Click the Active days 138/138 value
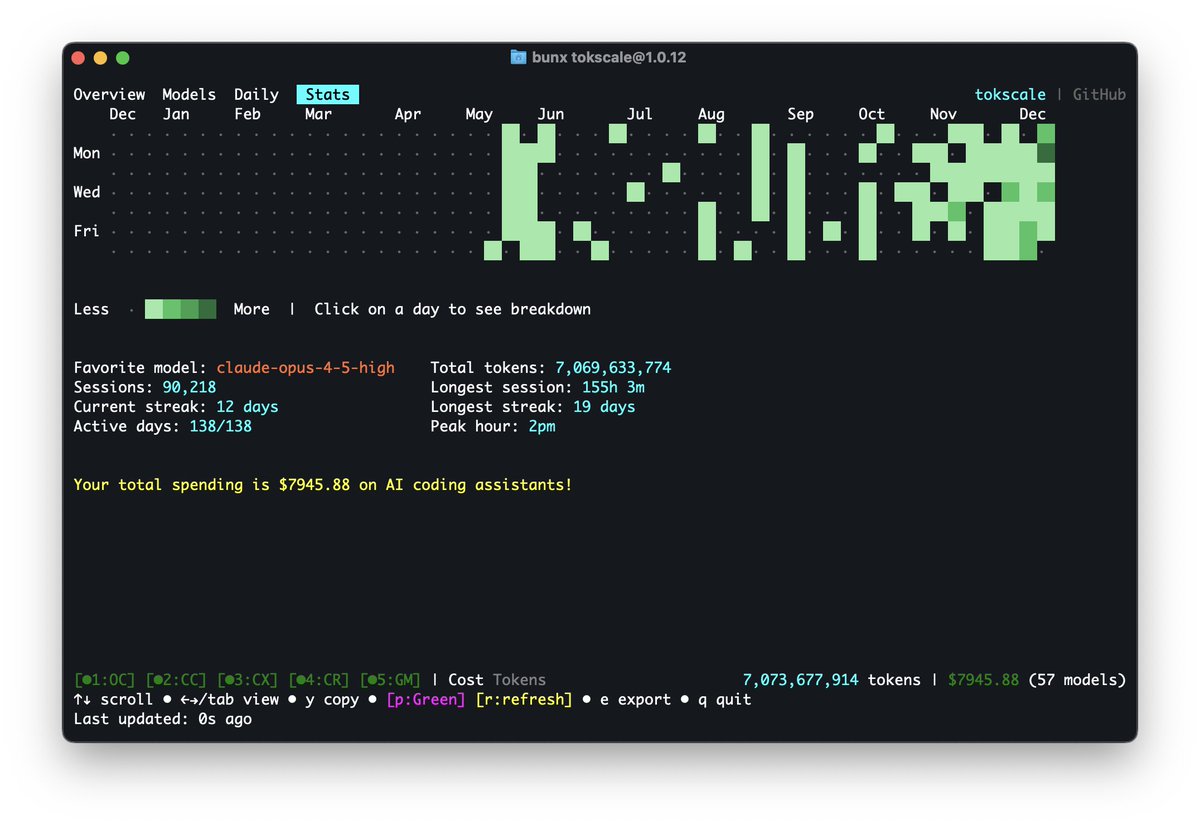 [220, 426]
